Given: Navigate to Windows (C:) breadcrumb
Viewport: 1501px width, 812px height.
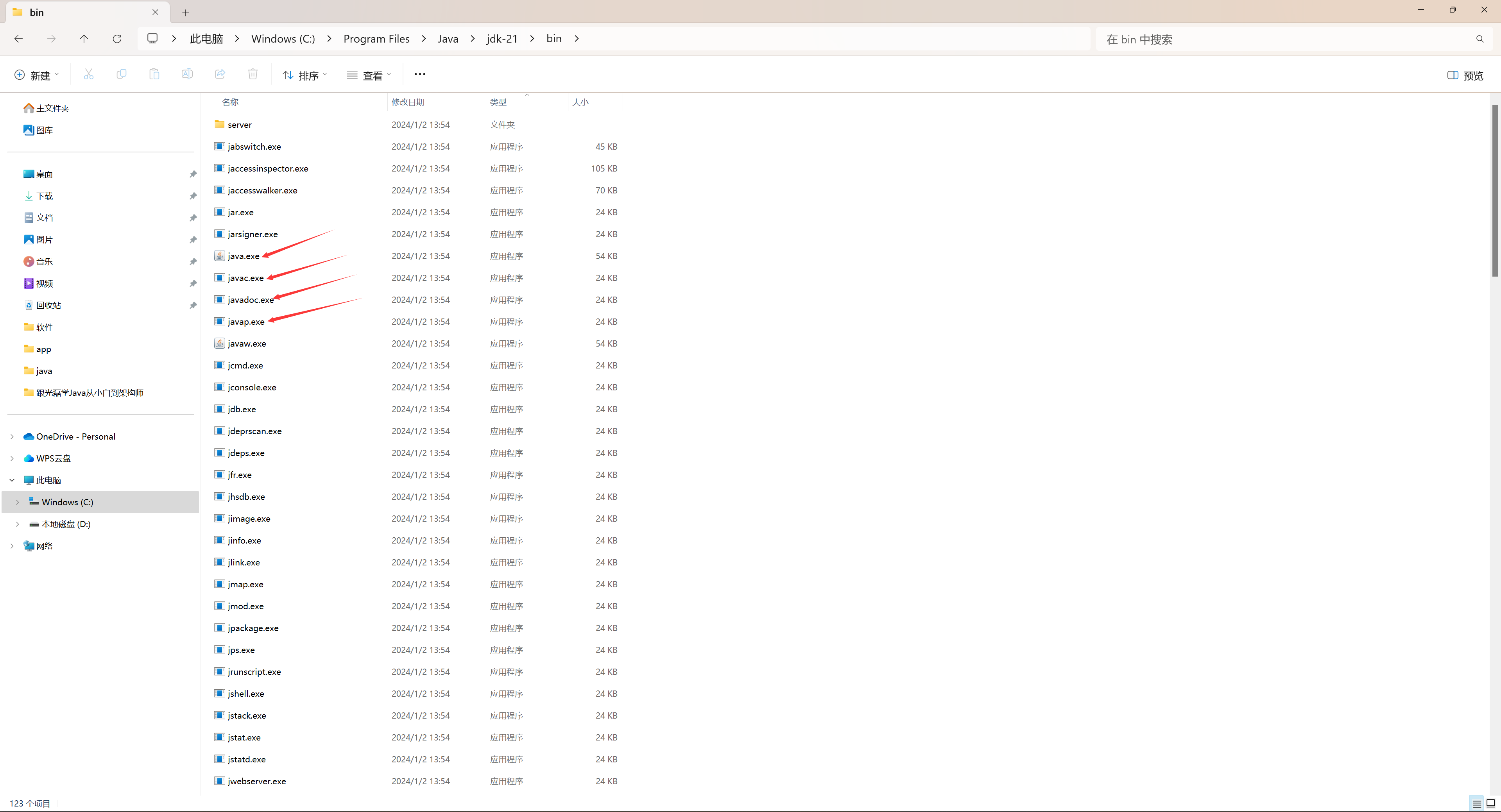Looking at the screenshot, I should click(x=283, y=38).
